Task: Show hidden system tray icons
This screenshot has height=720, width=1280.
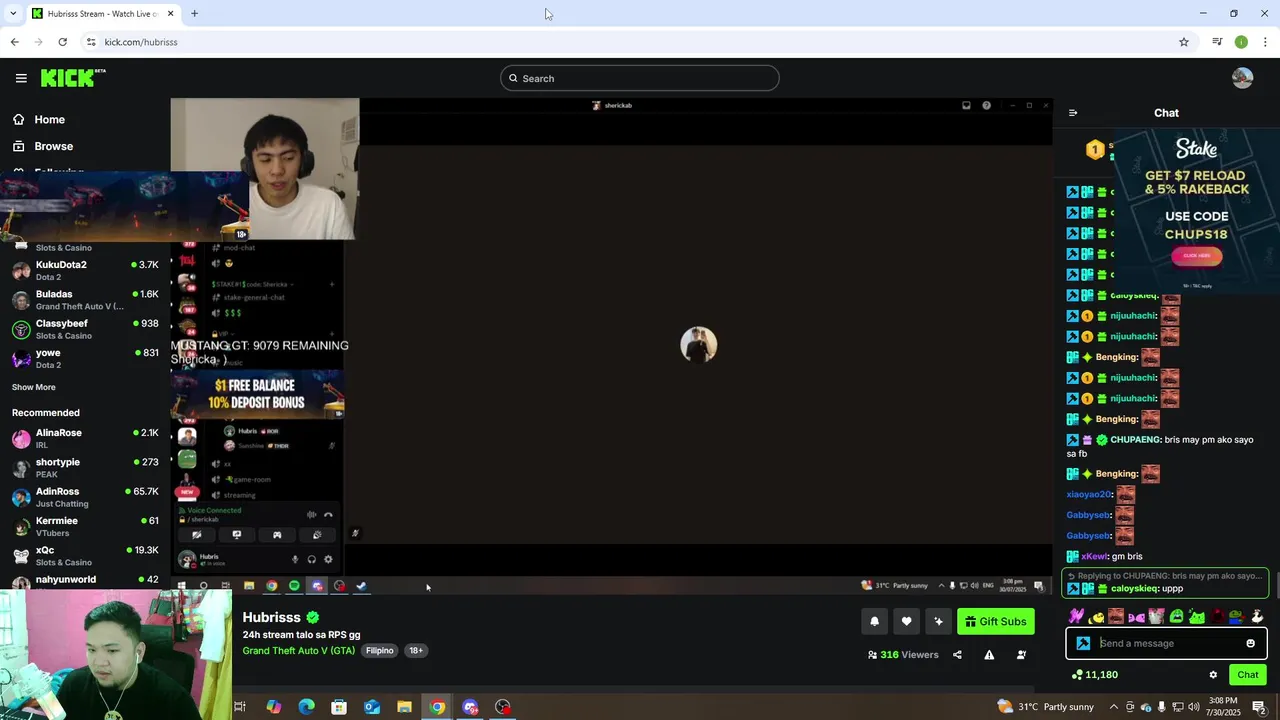Action: pos(1113,707)
